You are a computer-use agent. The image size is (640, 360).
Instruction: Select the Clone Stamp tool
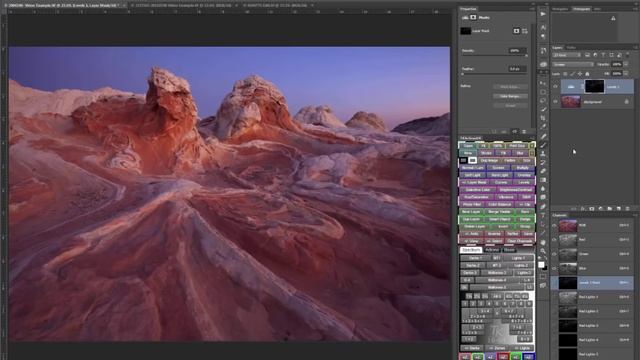point(543,153)
